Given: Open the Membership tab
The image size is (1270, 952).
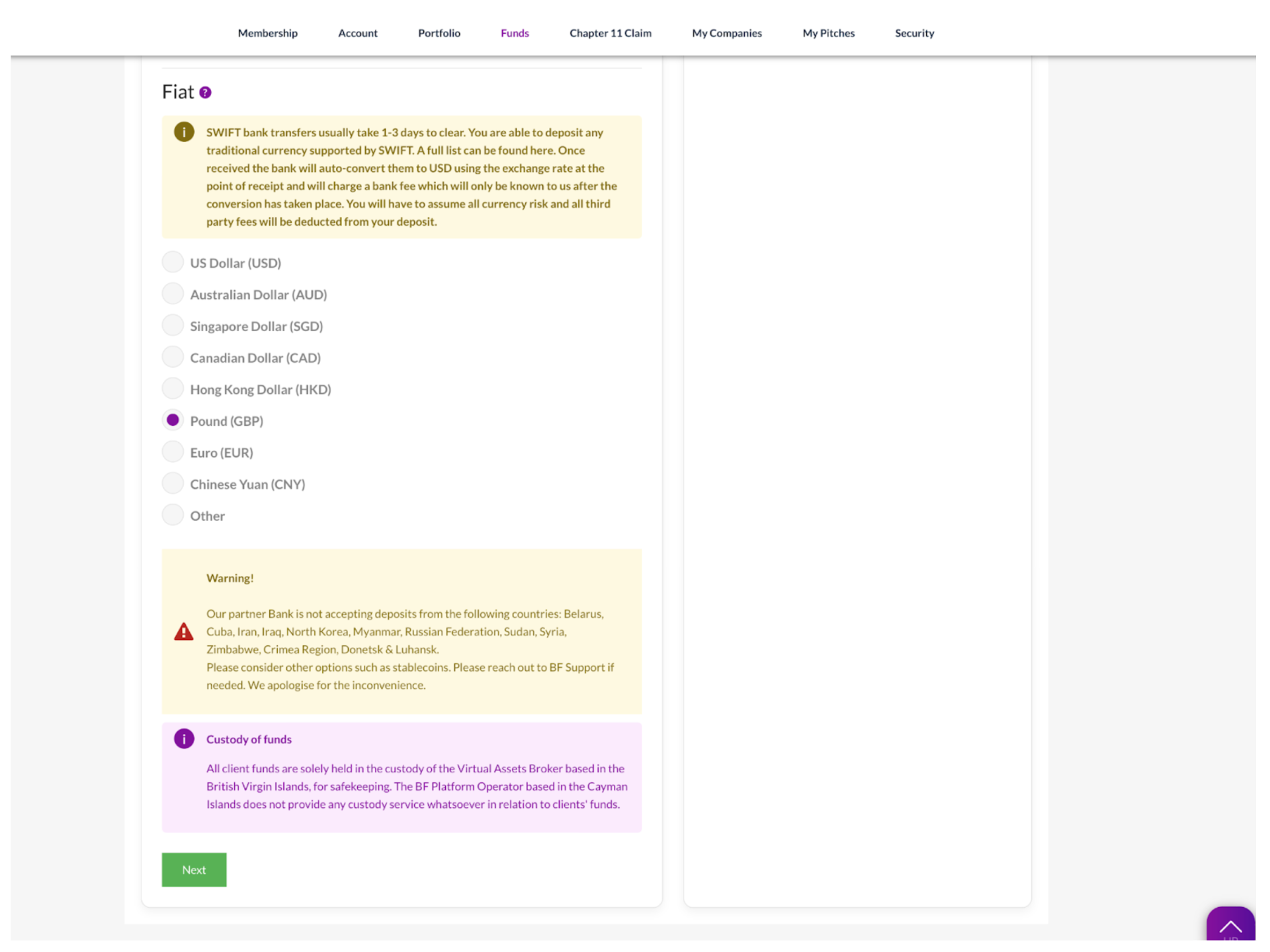Looking at the screenshot, I should pos(267,33).
